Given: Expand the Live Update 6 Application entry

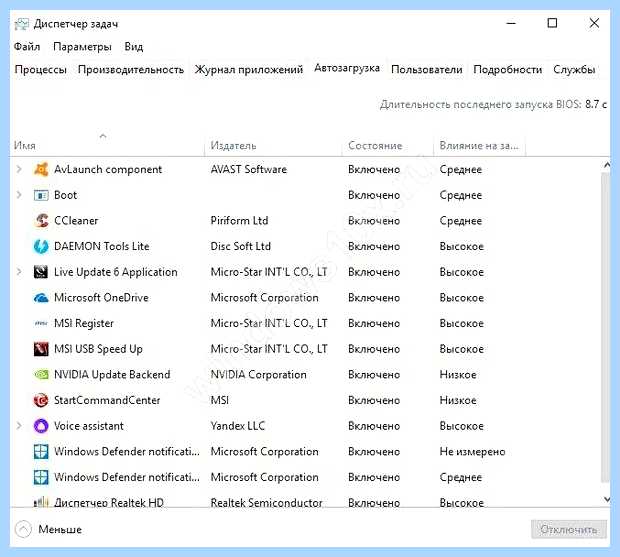Looking at the screenshot, I should coord(19,272).
